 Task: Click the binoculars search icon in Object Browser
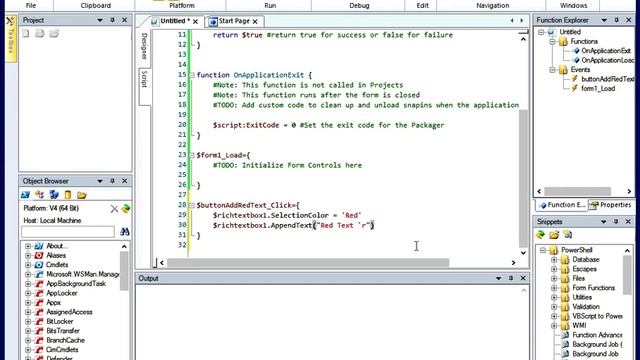(125, 232)
